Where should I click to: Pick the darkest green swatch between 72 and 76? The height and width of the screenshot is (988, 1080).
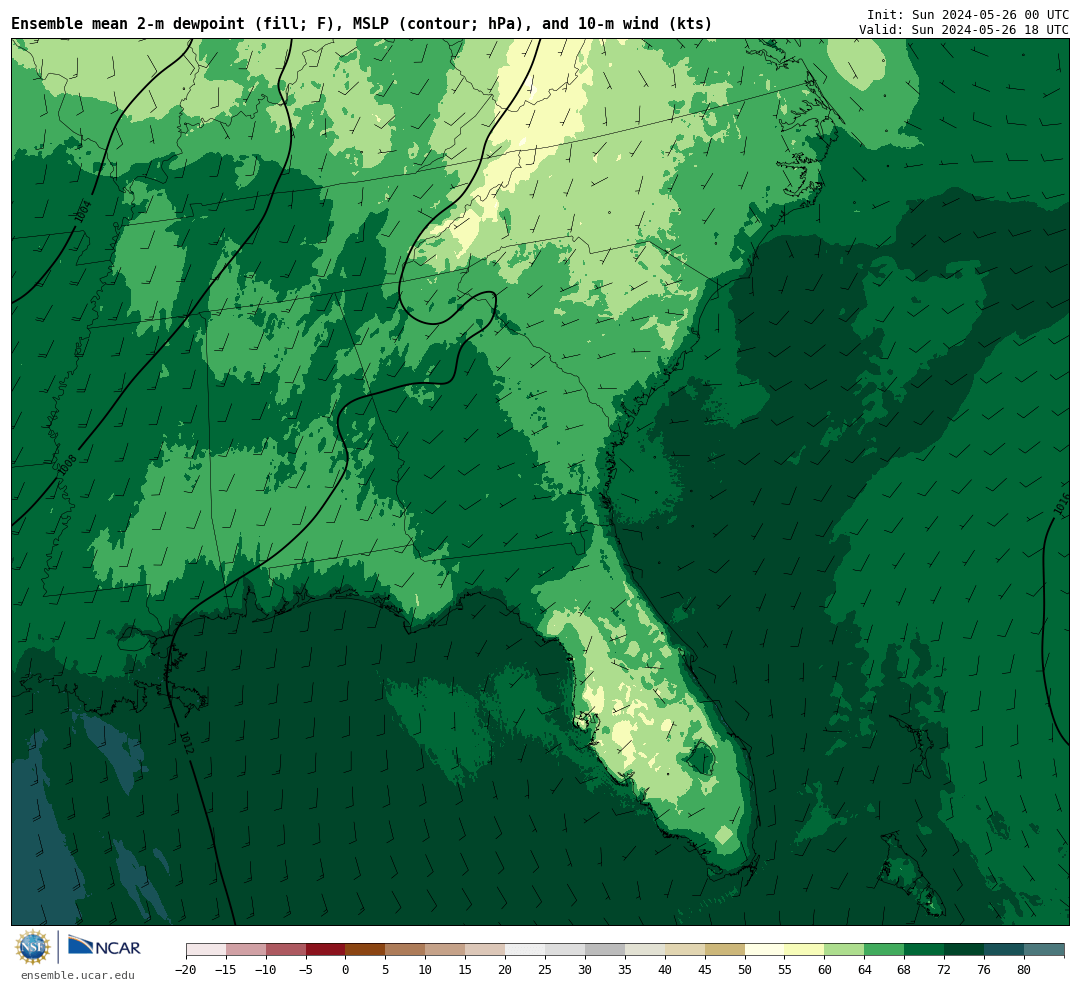(964, 950)
